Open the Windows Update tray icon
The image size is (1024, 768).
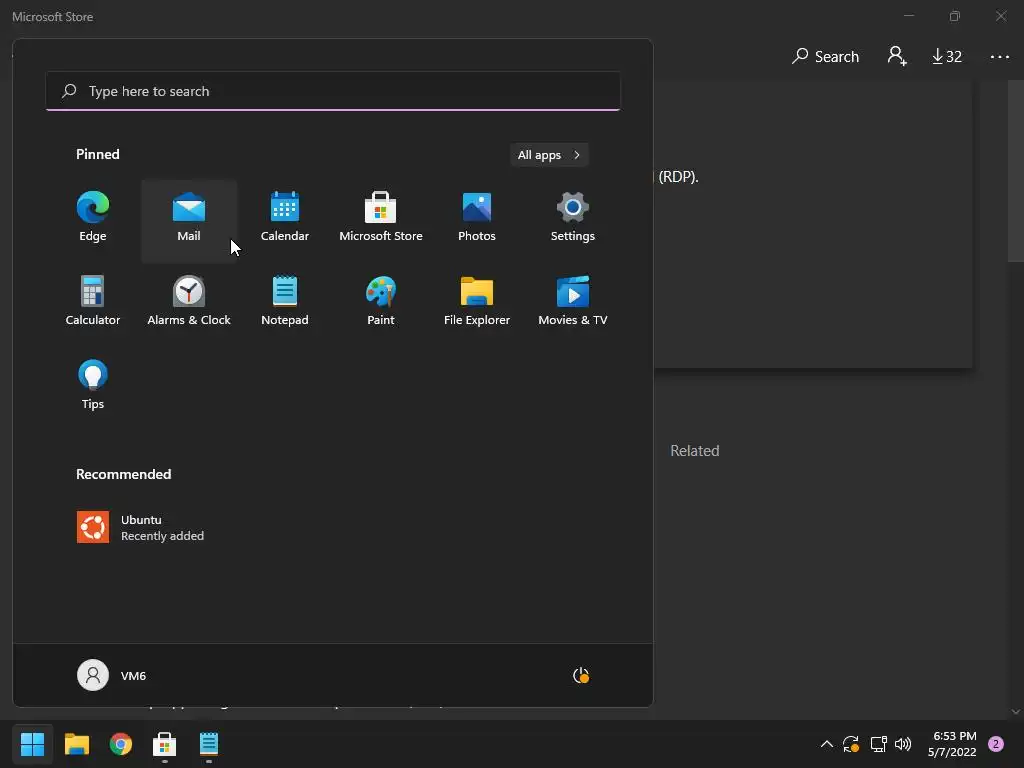851,744
